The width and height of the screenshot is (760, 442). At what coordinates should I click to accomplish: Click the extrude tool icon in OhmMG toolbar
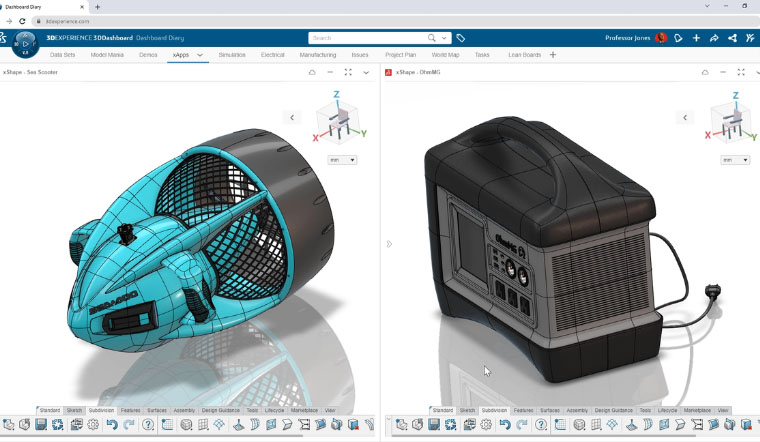coord(631,425)
